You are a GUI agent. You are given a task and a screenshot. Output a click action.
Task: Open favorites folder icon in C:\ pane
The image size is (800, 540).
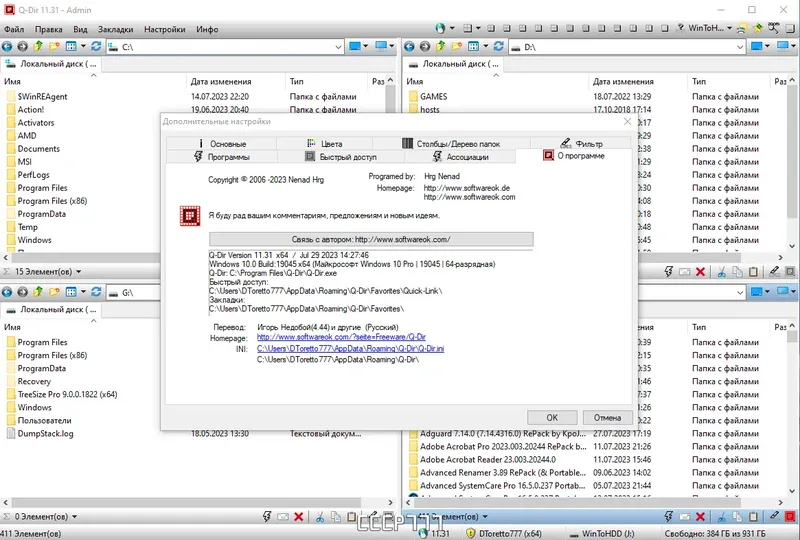[54, 46]
